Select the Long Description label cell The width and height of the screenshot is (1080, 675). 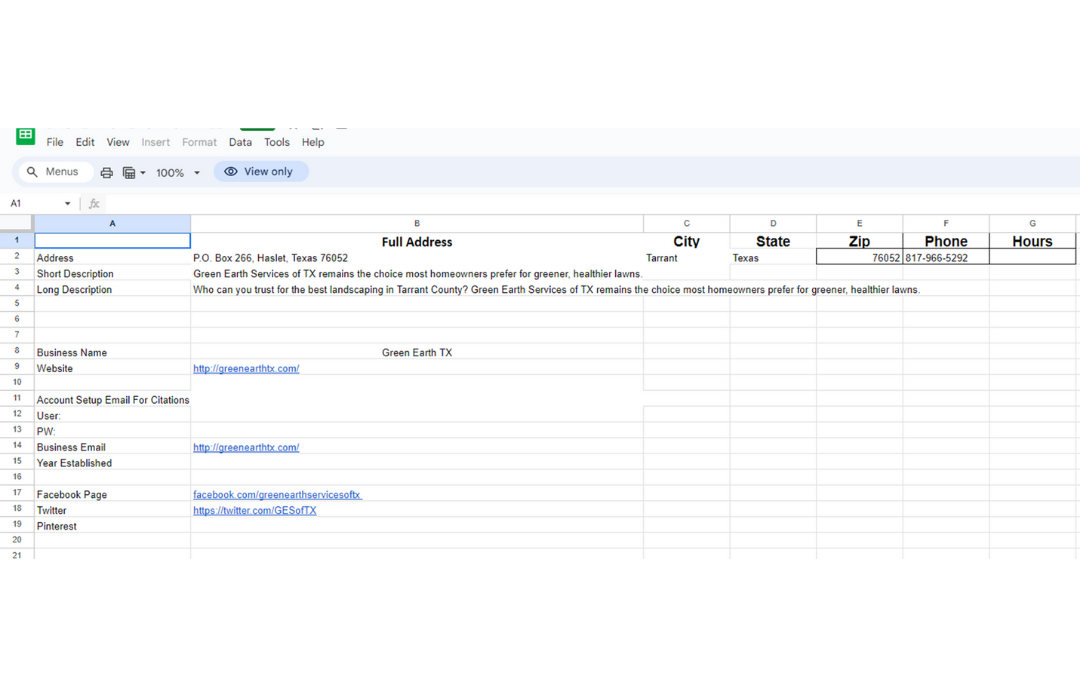[112, 289]
